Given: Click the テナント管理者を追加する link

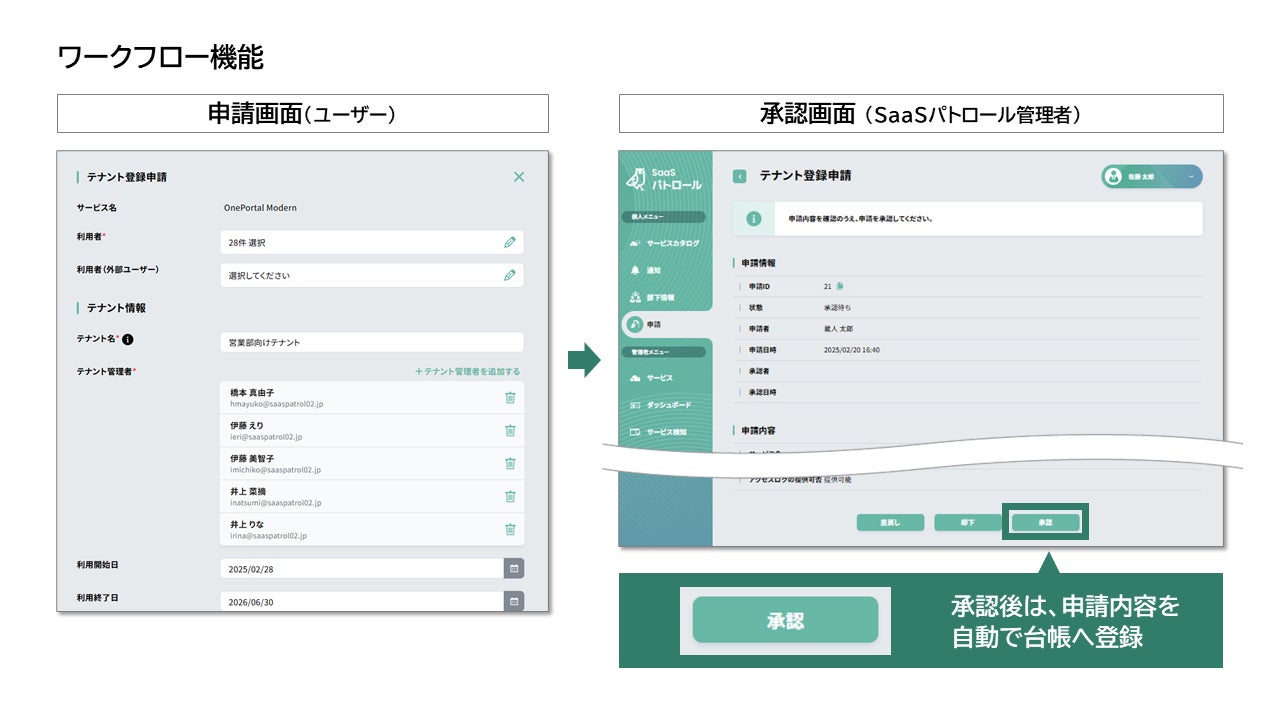Looking at the screenshot, I should coord(467,371).
